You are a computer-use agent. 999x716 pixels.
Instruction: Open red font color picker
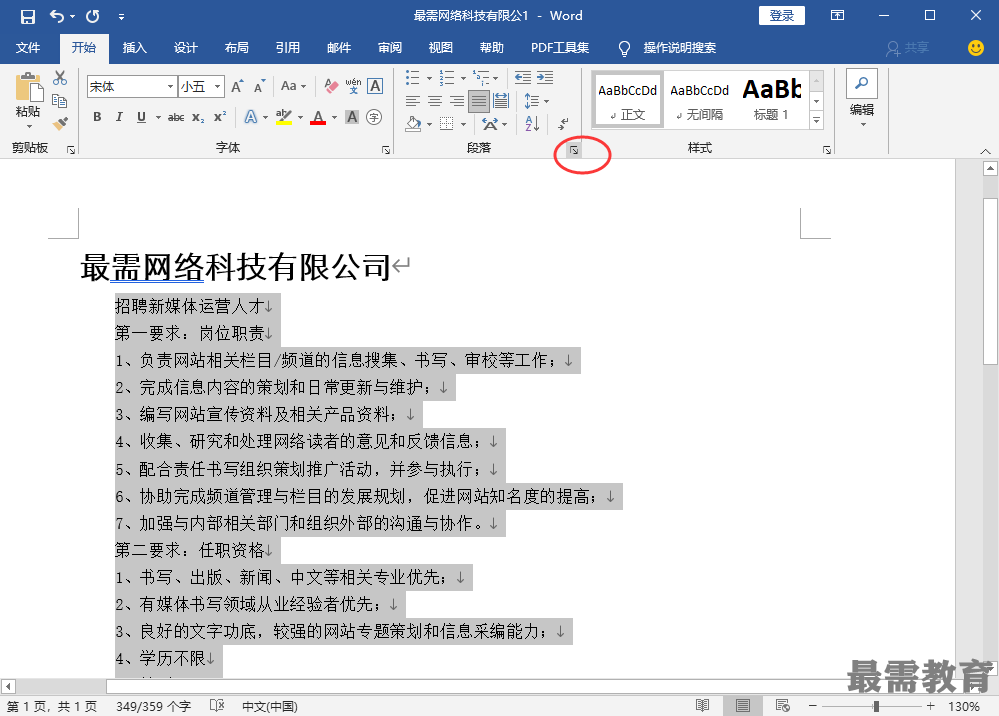pos(334,118)
